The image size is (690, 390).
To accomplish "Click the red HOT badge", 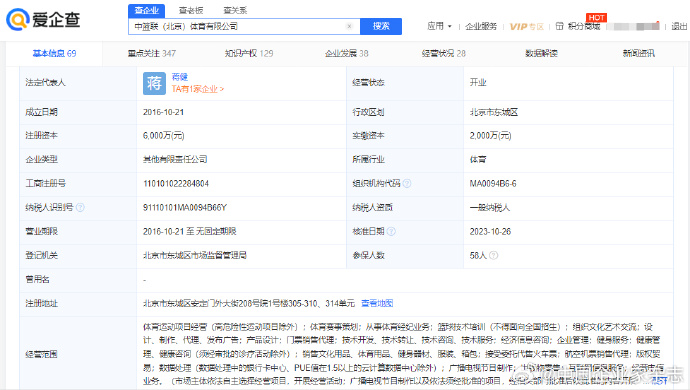I will point(596,18).
